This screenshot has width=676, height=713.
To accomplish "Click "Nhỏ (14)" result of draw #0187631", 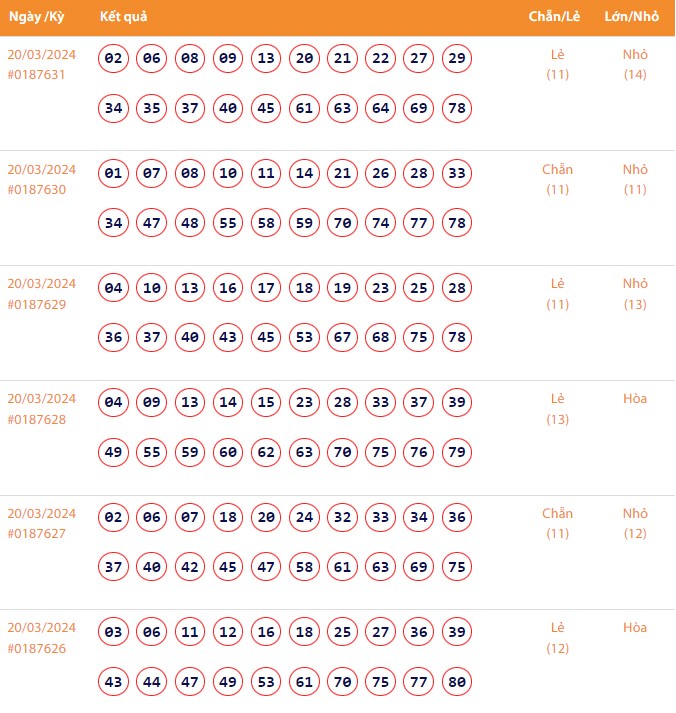I will [635, 64].
